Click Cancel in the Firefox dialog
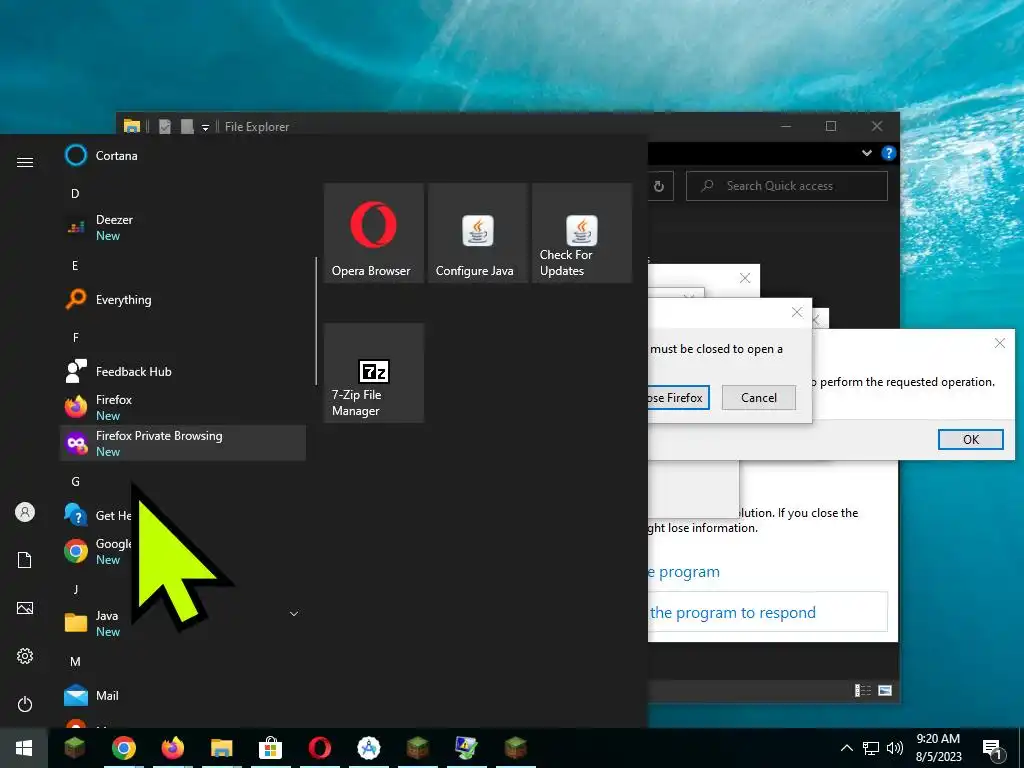Viewport: 1024px width, 768px height. [x=759, y=398]
